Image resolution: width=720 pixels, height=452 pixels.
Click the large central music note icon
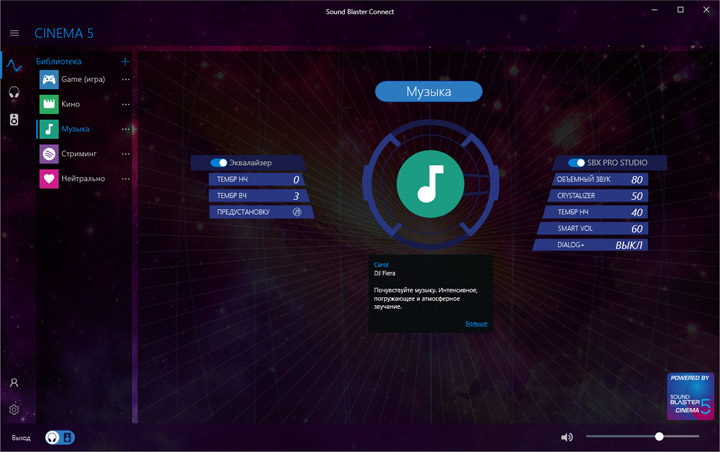coord(430,184)
